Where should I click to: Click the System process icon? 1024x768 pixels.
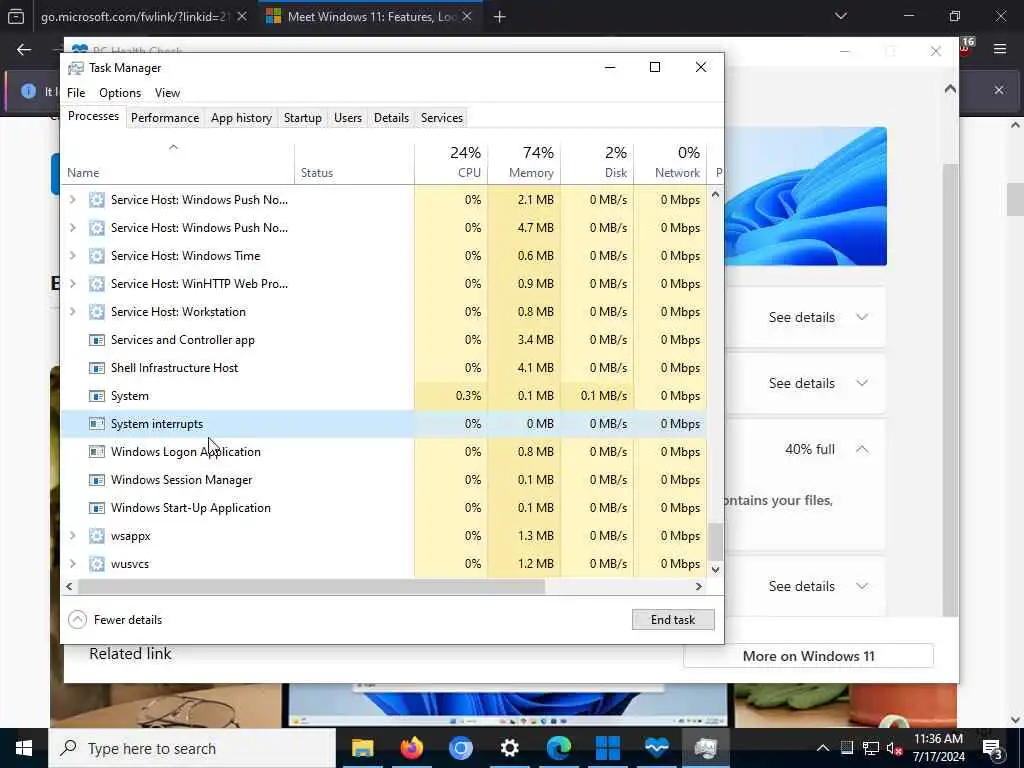click(97, 396)
